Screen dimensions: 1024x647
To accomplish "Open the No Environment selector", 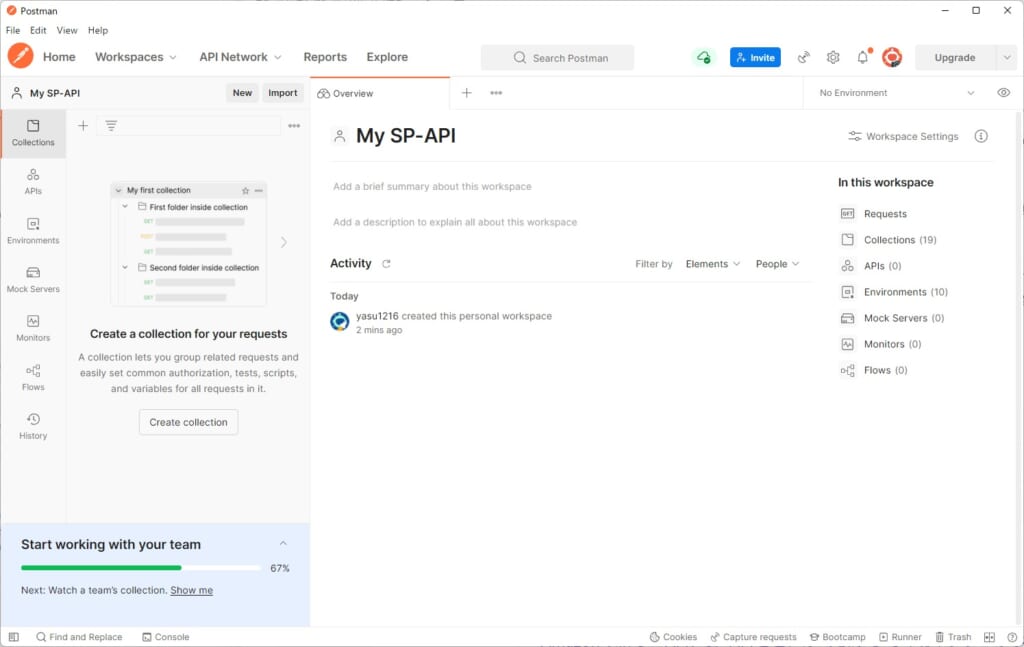I will tap(897, 93).
